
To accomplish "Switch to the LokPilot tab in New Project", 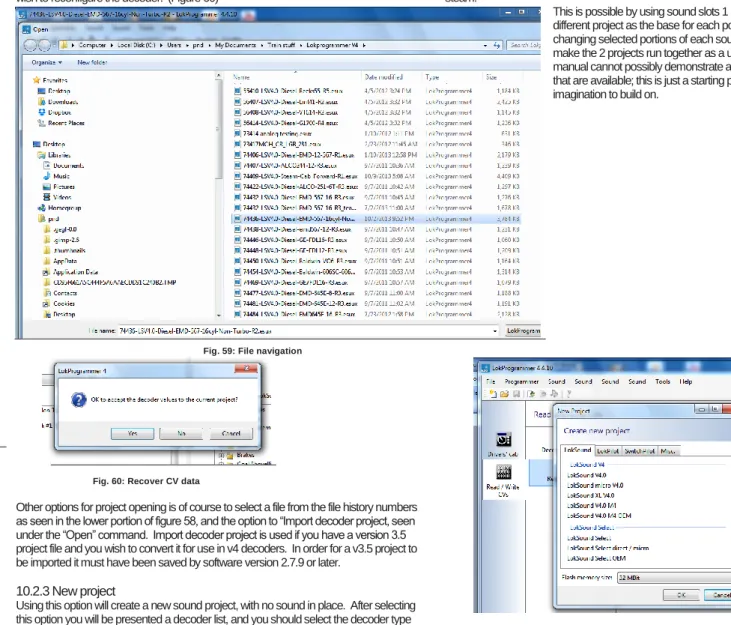I will tap(607, 451).
